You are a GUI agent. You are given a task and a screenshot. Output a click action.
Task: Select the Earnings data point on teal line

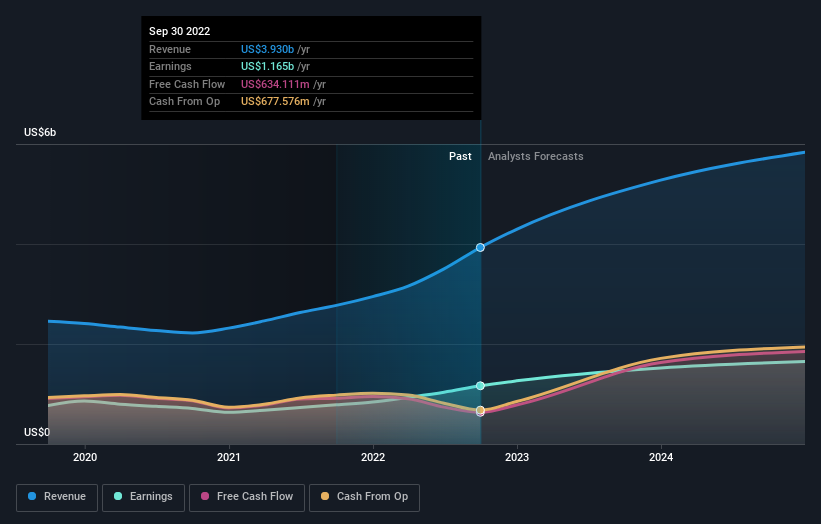coord(480,386)
